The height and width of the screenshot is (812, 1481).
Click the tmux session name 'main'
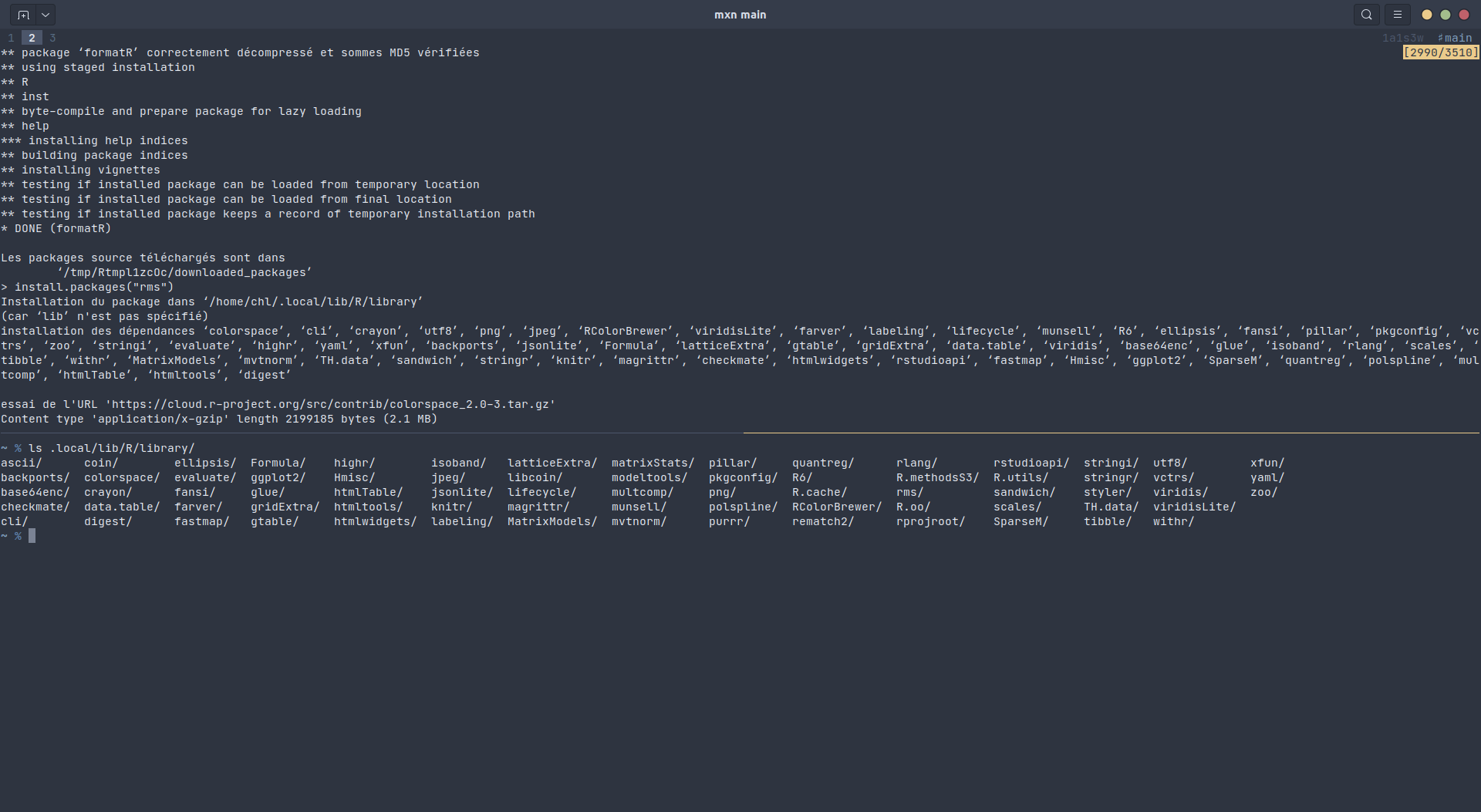point(1457,38)
